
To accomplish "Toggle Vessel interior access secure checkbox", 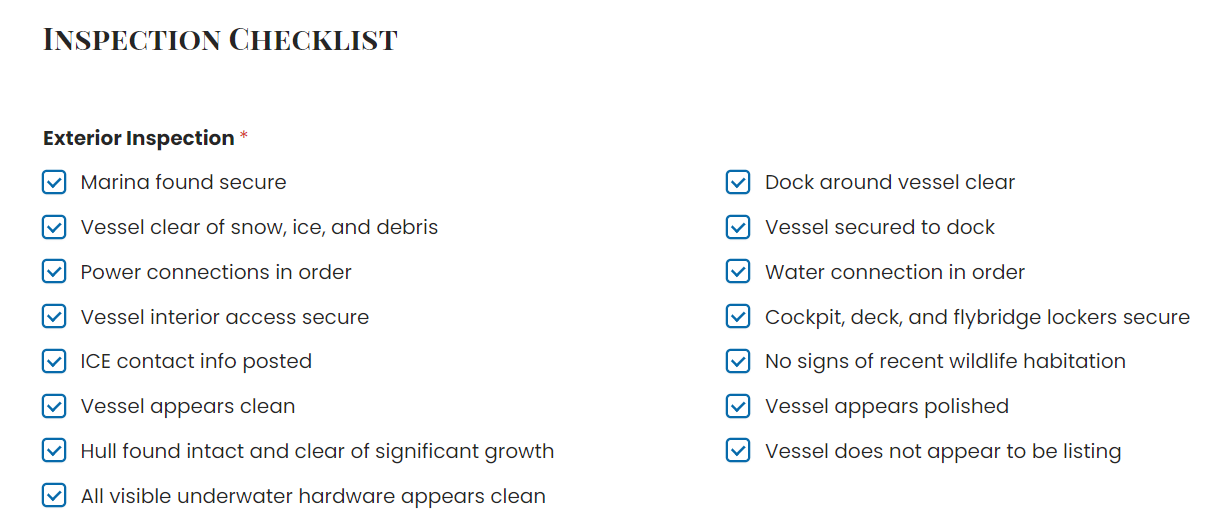I will 54,317.
